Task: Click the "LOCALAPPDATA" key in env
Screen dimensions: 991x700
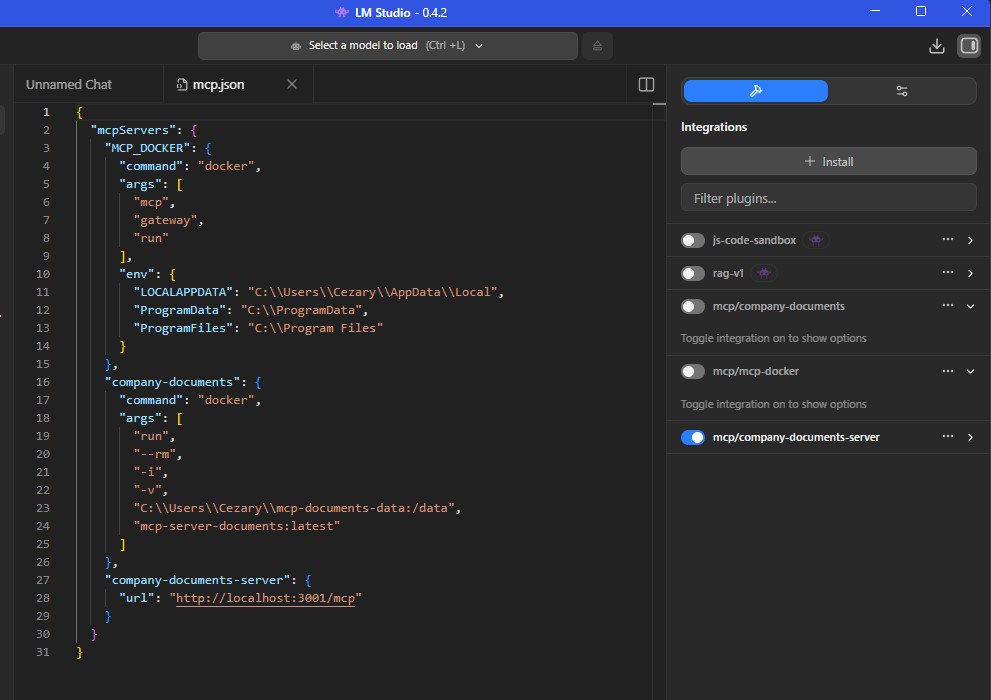Action: (x=183, y=292)
